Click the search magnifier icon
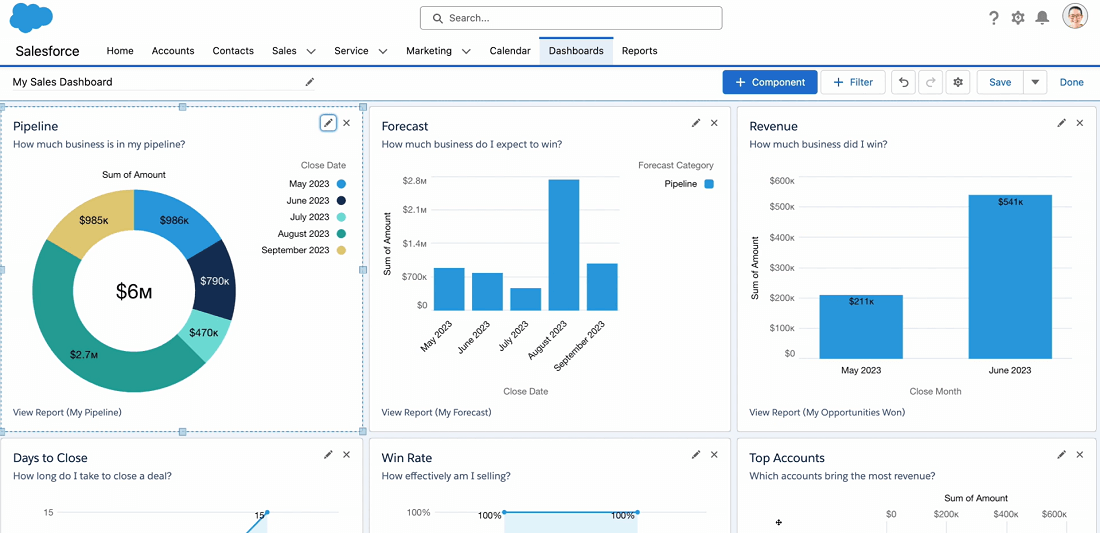This screenshot has width=1100, height=533. (x=438, y=18)
